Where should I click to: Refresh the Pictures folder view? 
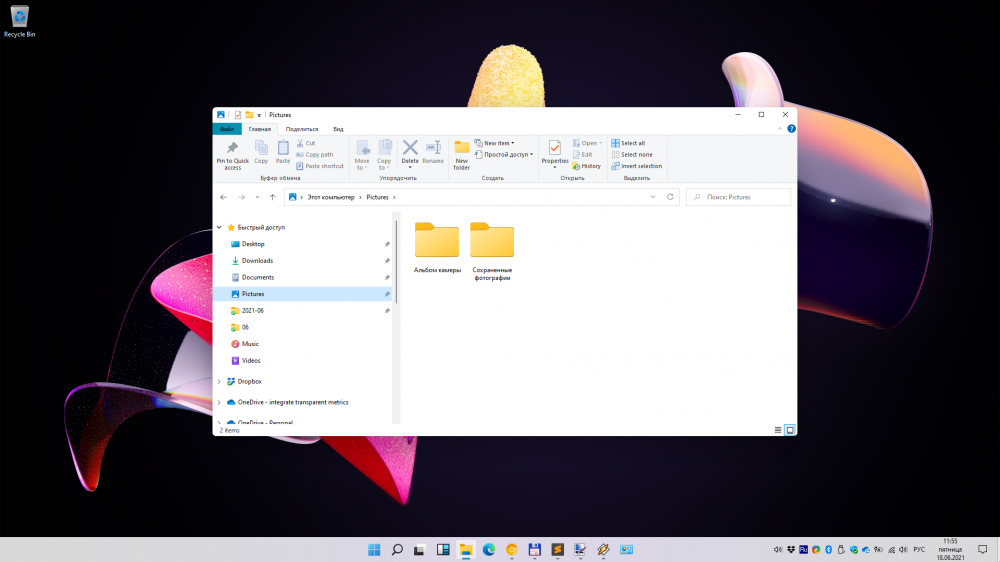click(671, 197)
